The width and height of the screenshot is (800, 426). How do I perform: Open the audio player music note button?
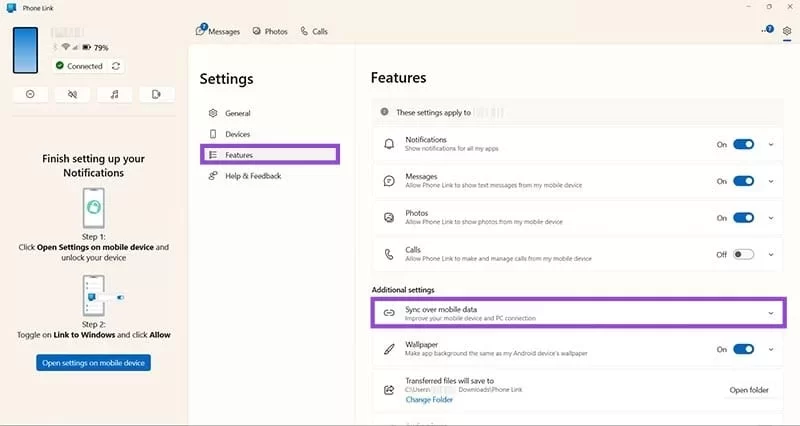pyautogui.click(x=114, y=94)
